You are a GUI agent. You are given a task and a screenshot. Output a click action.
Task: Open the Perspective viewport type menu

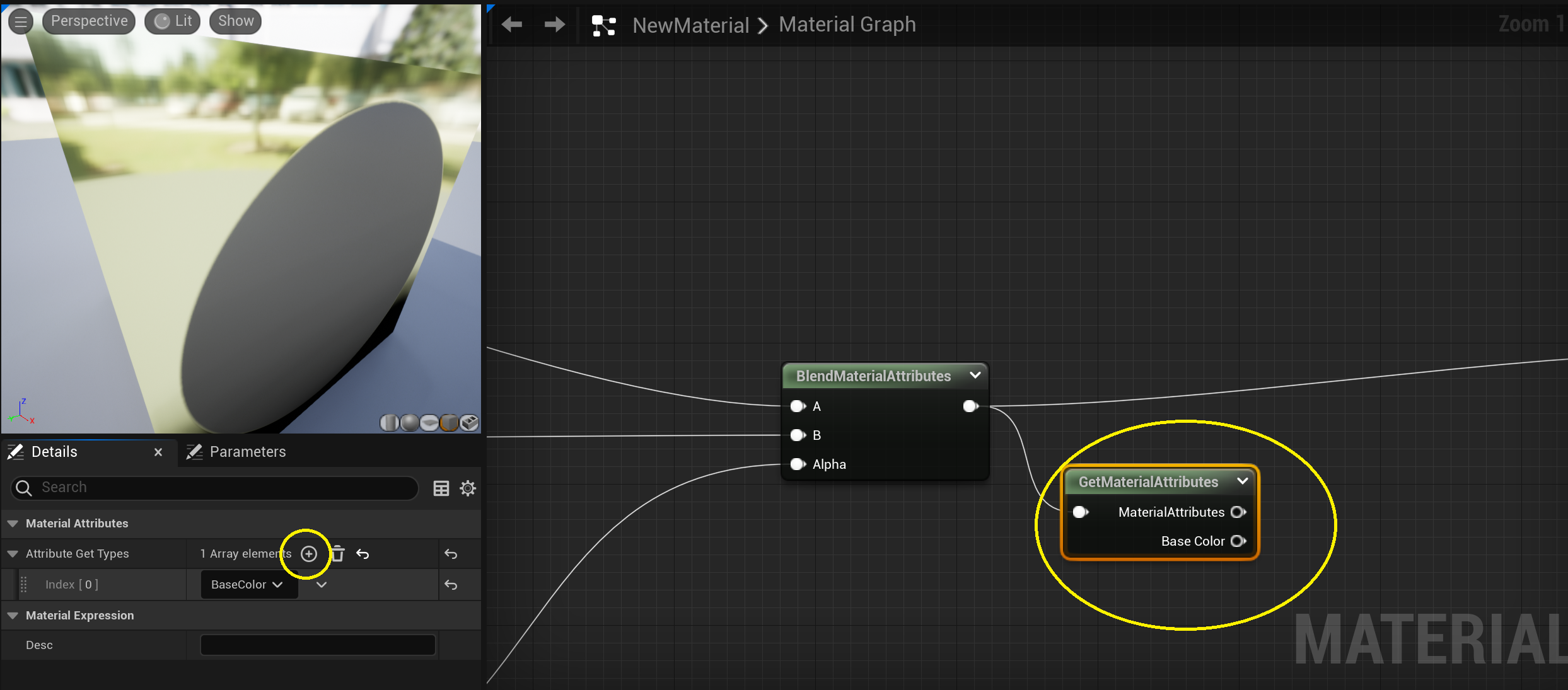pos(89,21)
